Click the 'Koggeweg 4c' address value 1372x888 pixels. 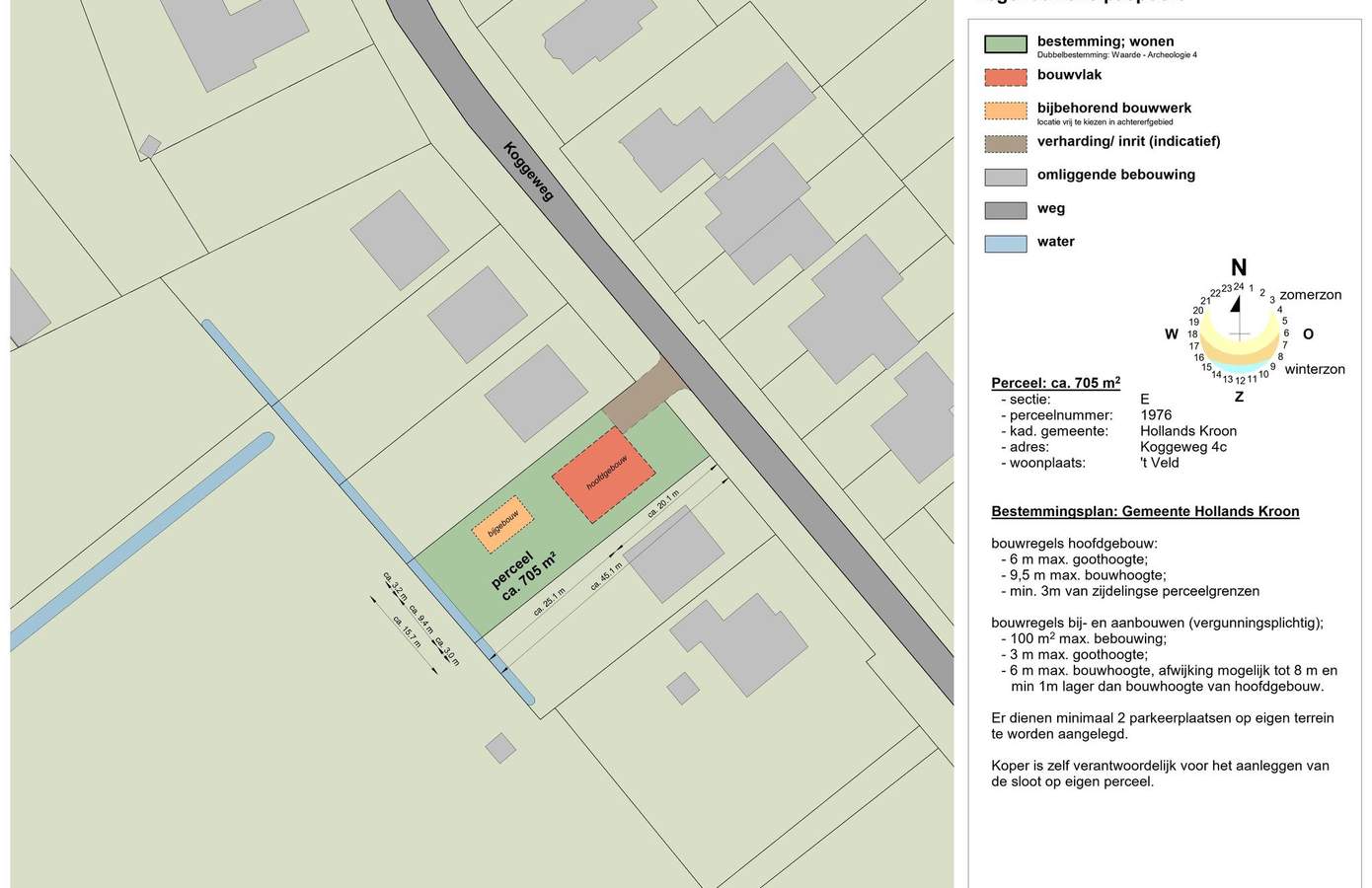click(x=1182, y=447)
